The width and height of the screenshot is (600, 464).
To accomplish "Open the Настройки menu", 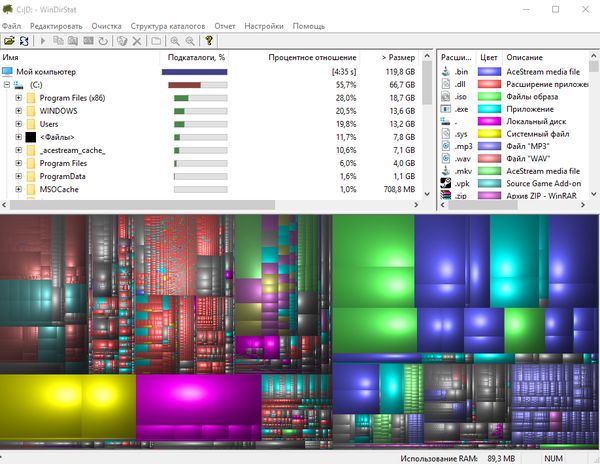I will pyautogui.click(x=263, y=24).
